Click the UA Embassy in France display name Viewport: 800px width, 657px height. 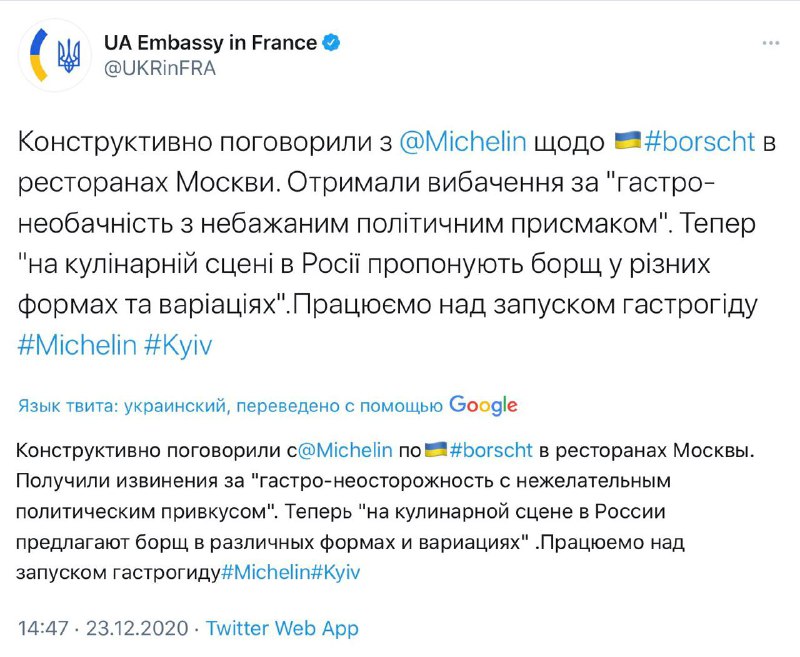click(x=210, y=42)
